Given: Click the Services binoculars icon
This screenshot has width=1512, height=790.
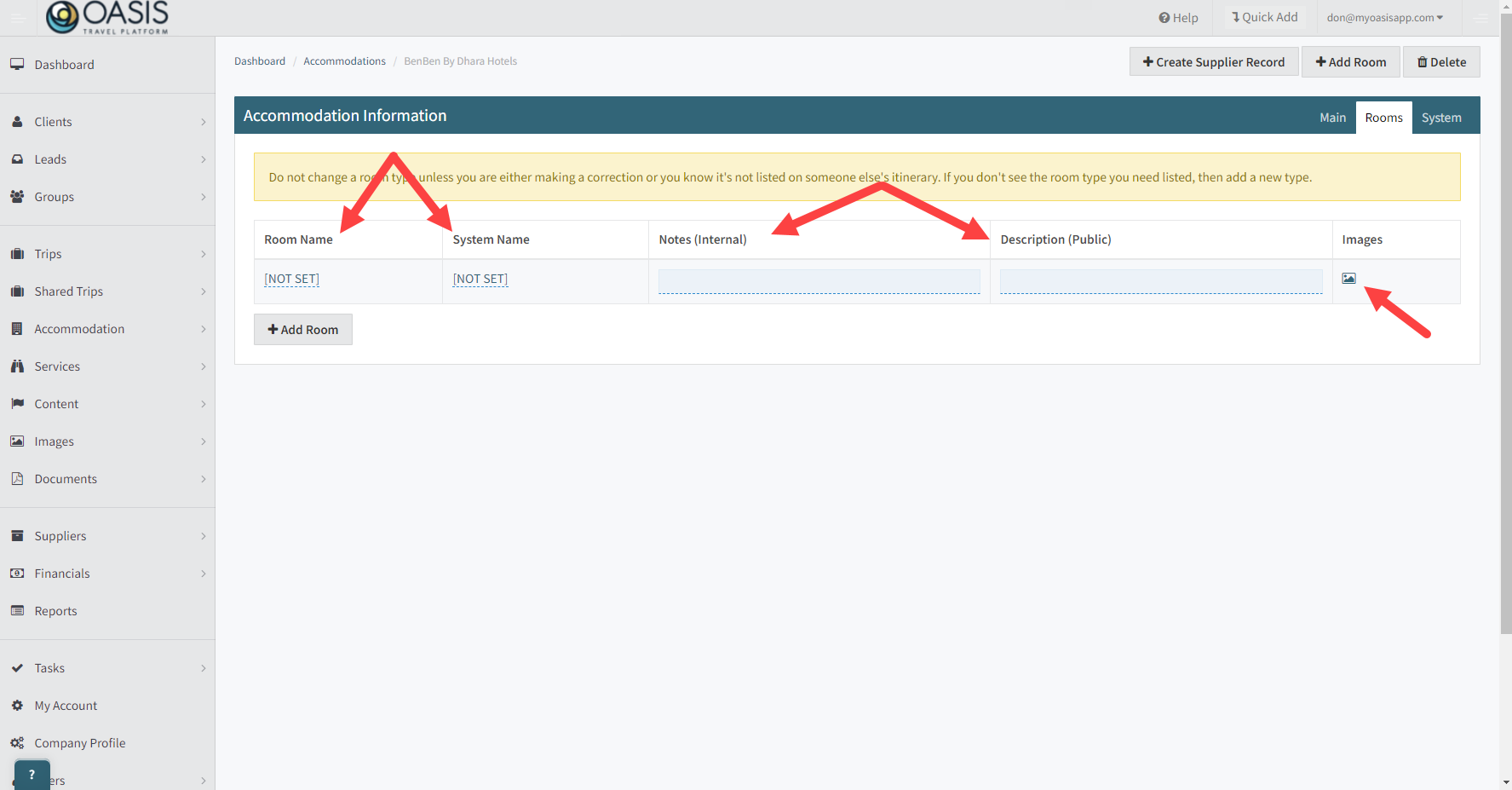Looking at the screenshot, I should 17,366.
